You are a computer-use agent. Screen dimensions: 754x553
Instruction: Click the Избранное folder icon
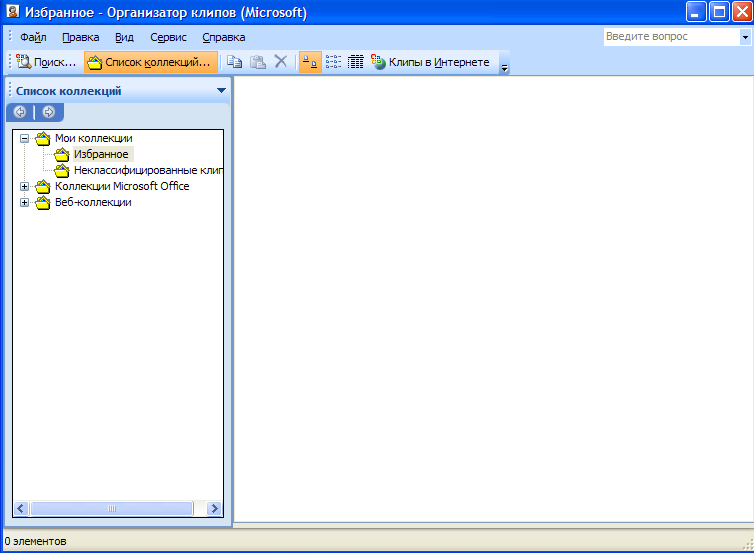[x=62, y=154]
